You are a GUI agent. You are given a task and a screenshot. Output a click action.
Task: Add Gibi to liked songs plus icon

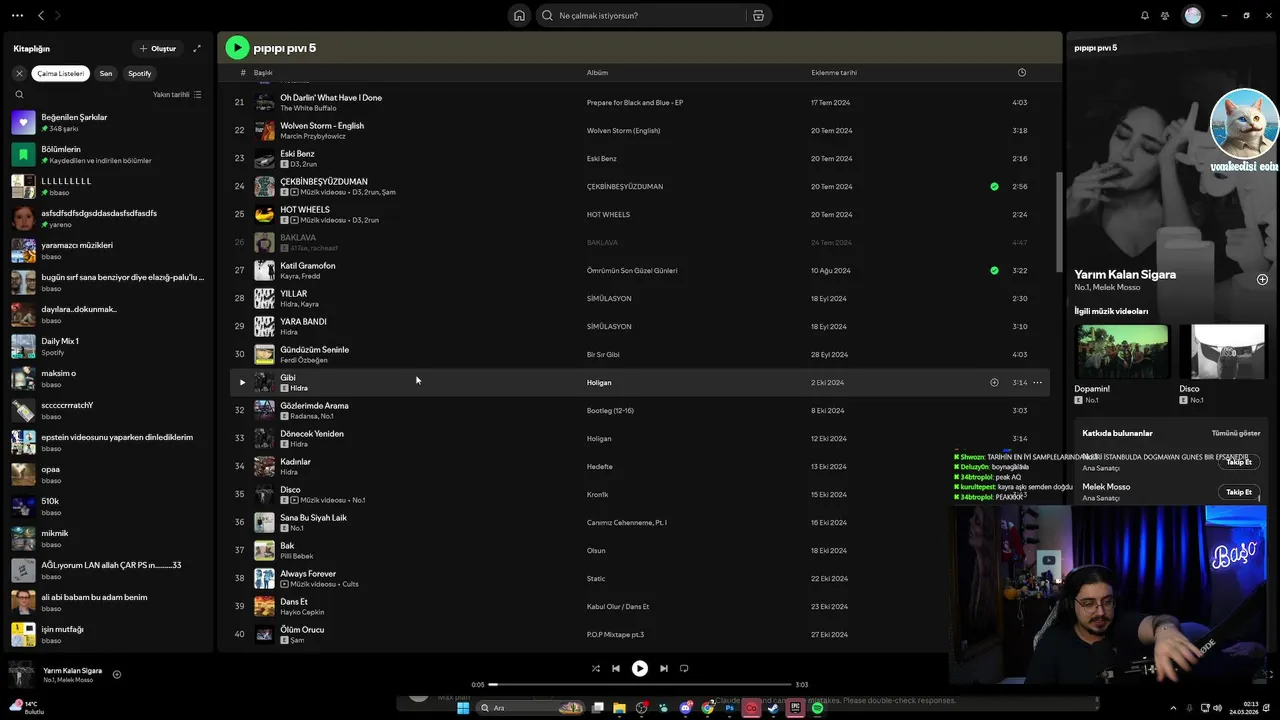994,382
